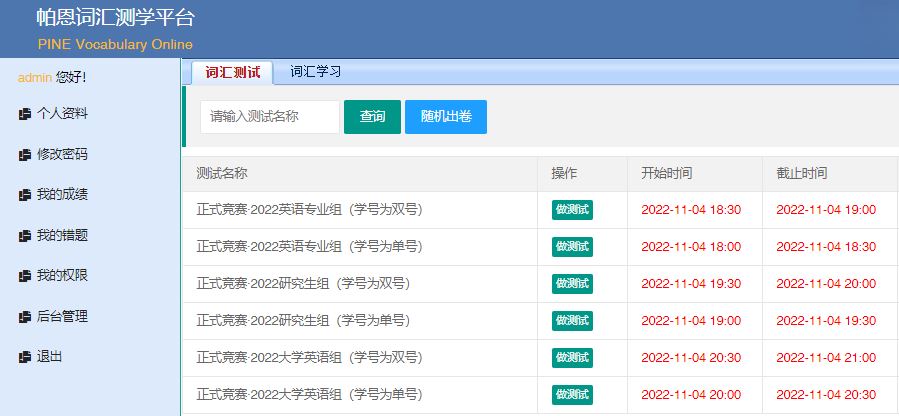Click the icon beside 我的错题

pos(25,236)
